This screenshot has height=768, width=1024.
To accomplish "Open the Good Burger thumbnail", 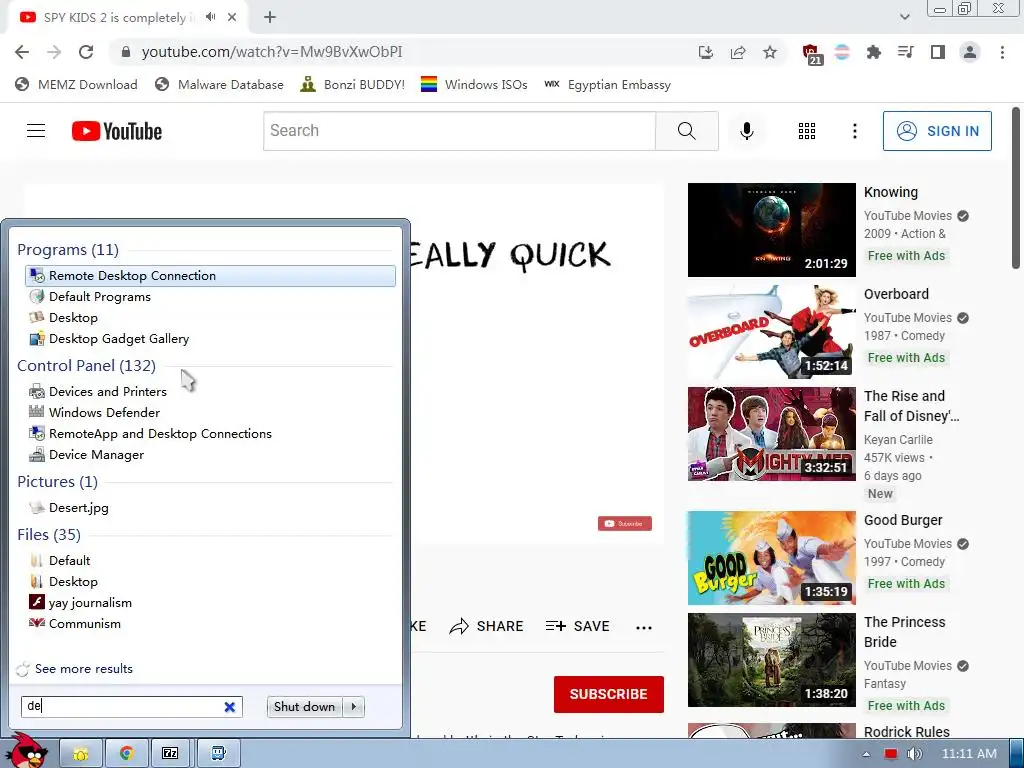I will [x=771, y=558].
